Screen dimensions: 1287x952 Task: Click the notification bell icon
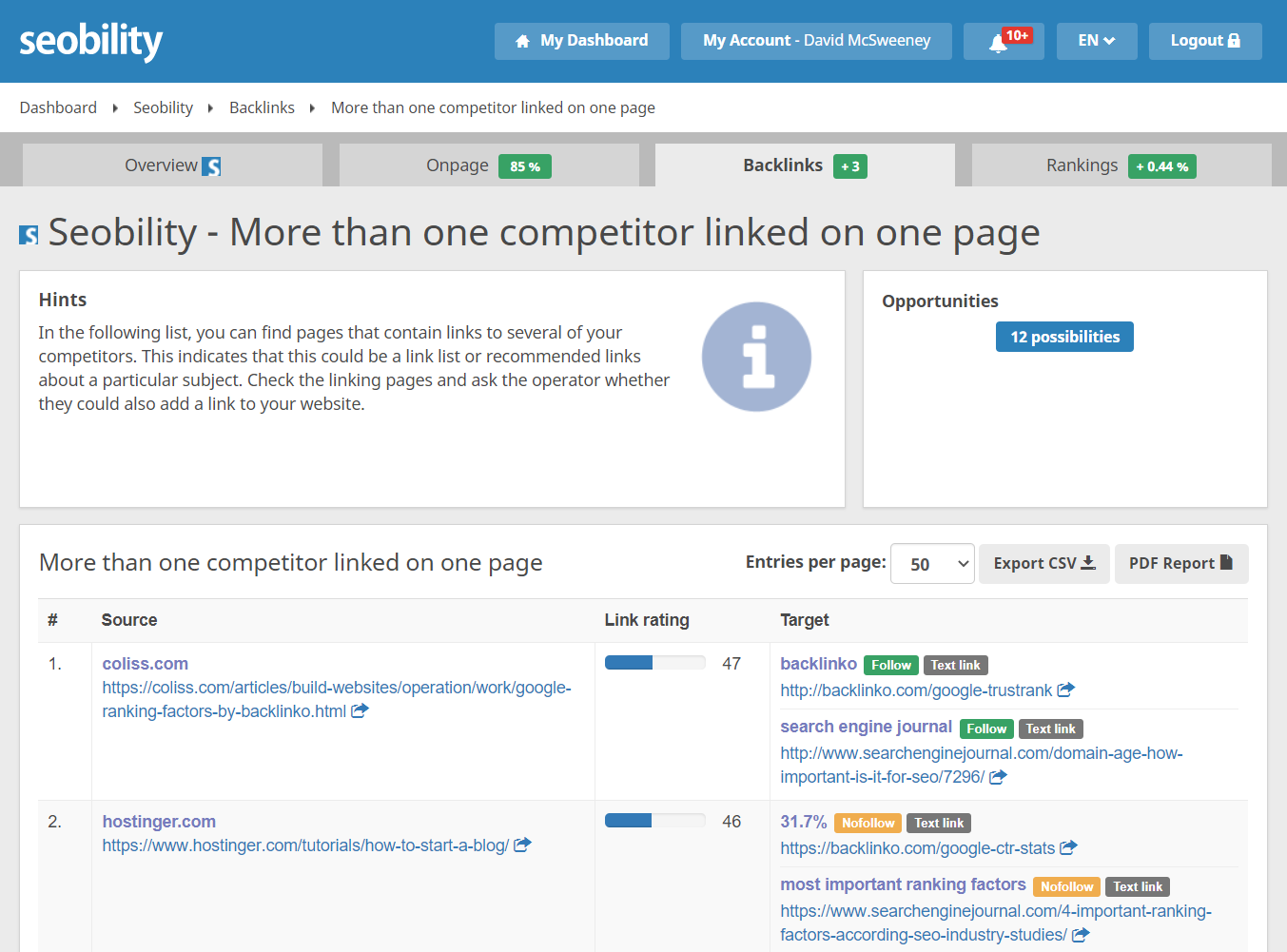(999, 42)
